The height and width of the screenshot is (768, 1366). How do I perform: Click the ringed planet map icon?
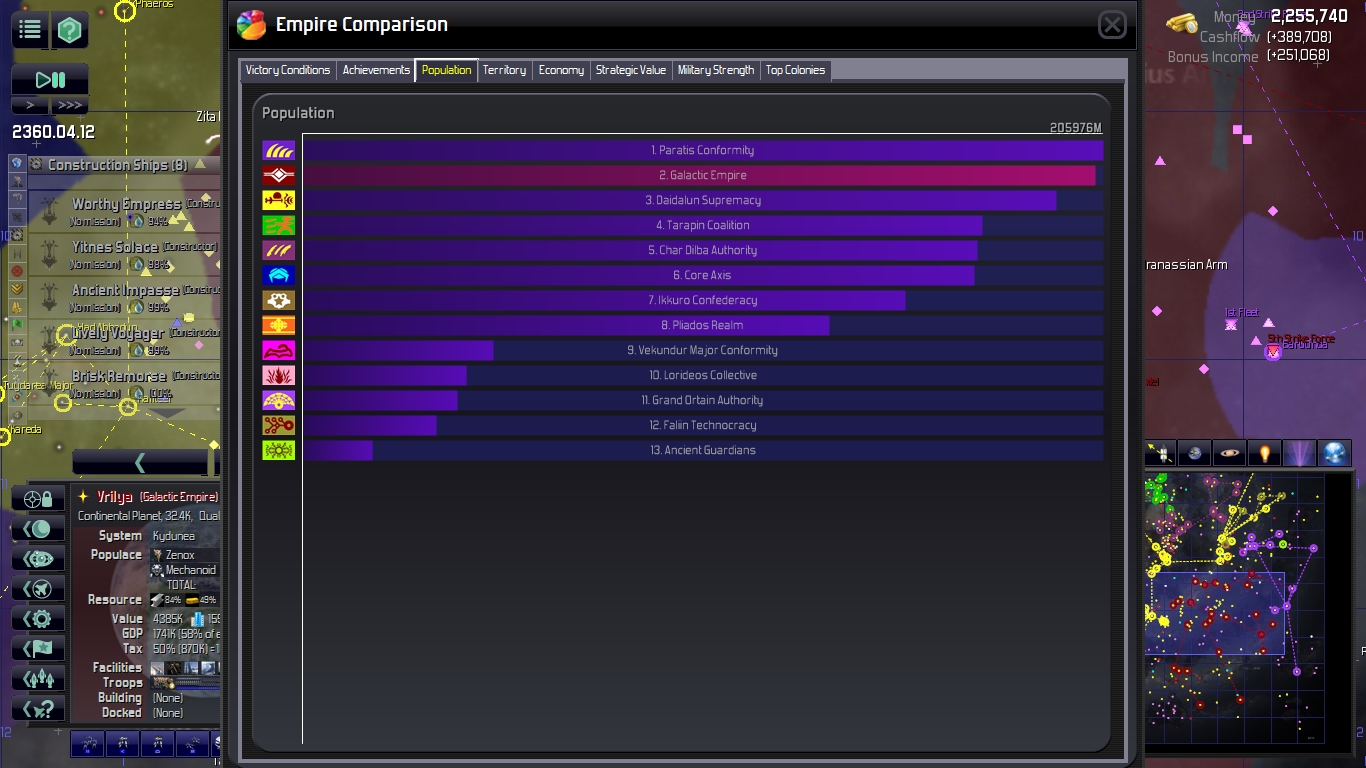coord(1229,453)
